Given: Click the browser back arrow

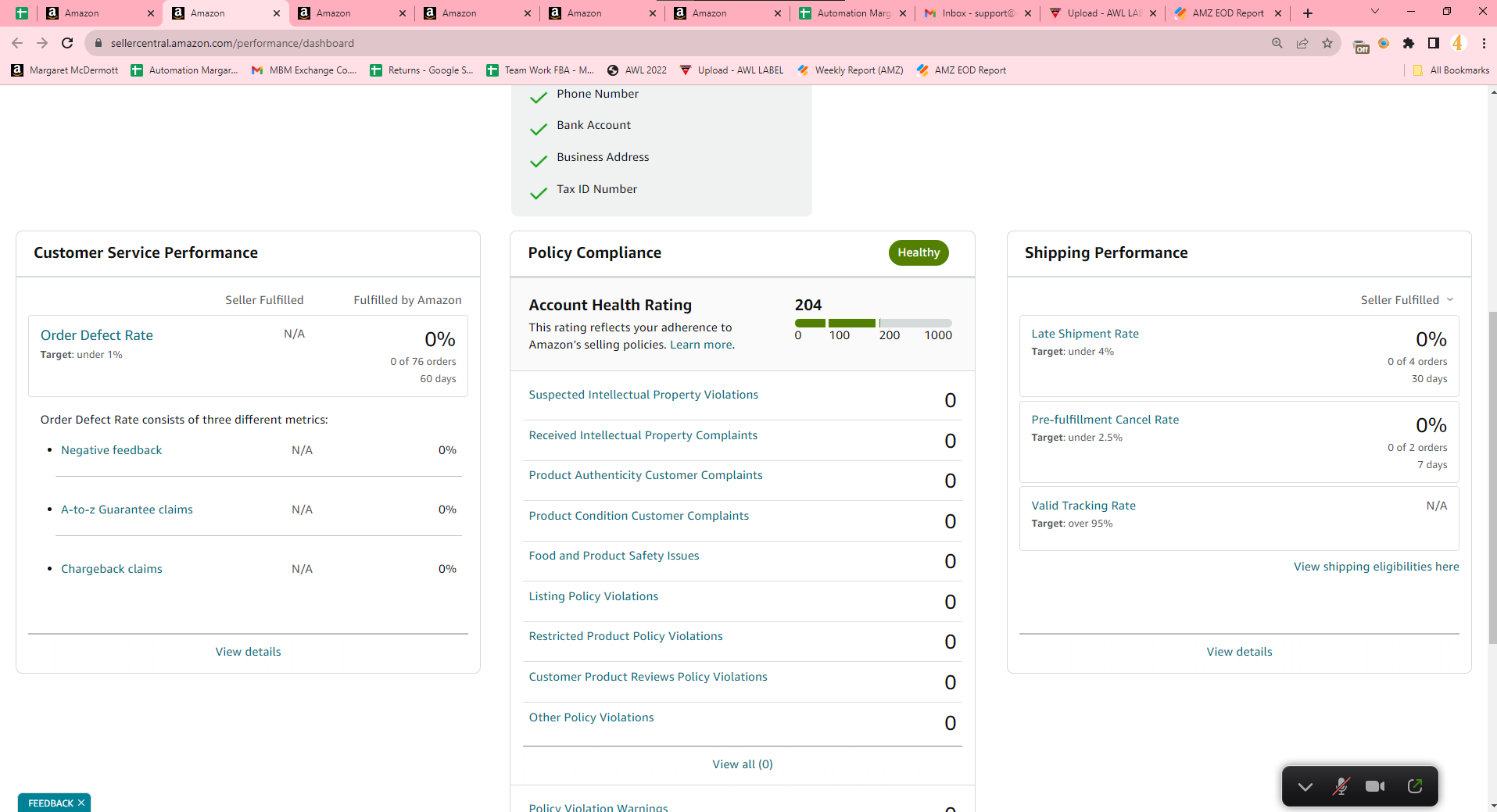Looking at the screenshot, I should [x=17, y=43].
